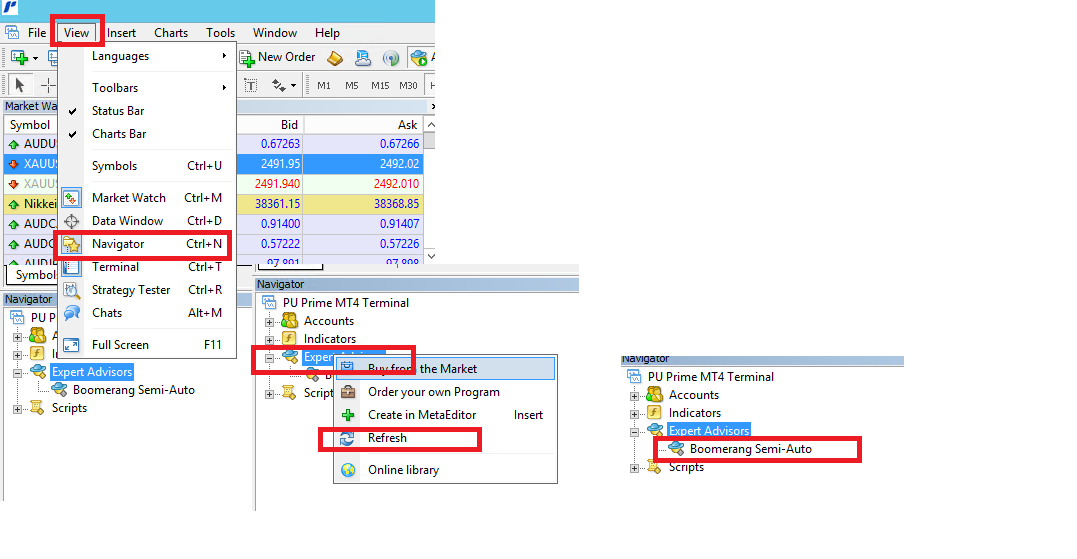1077x559 pixels.
Task: Choose Navigator in the View menu
Action: pyautogui.click(x=146, y=244)
